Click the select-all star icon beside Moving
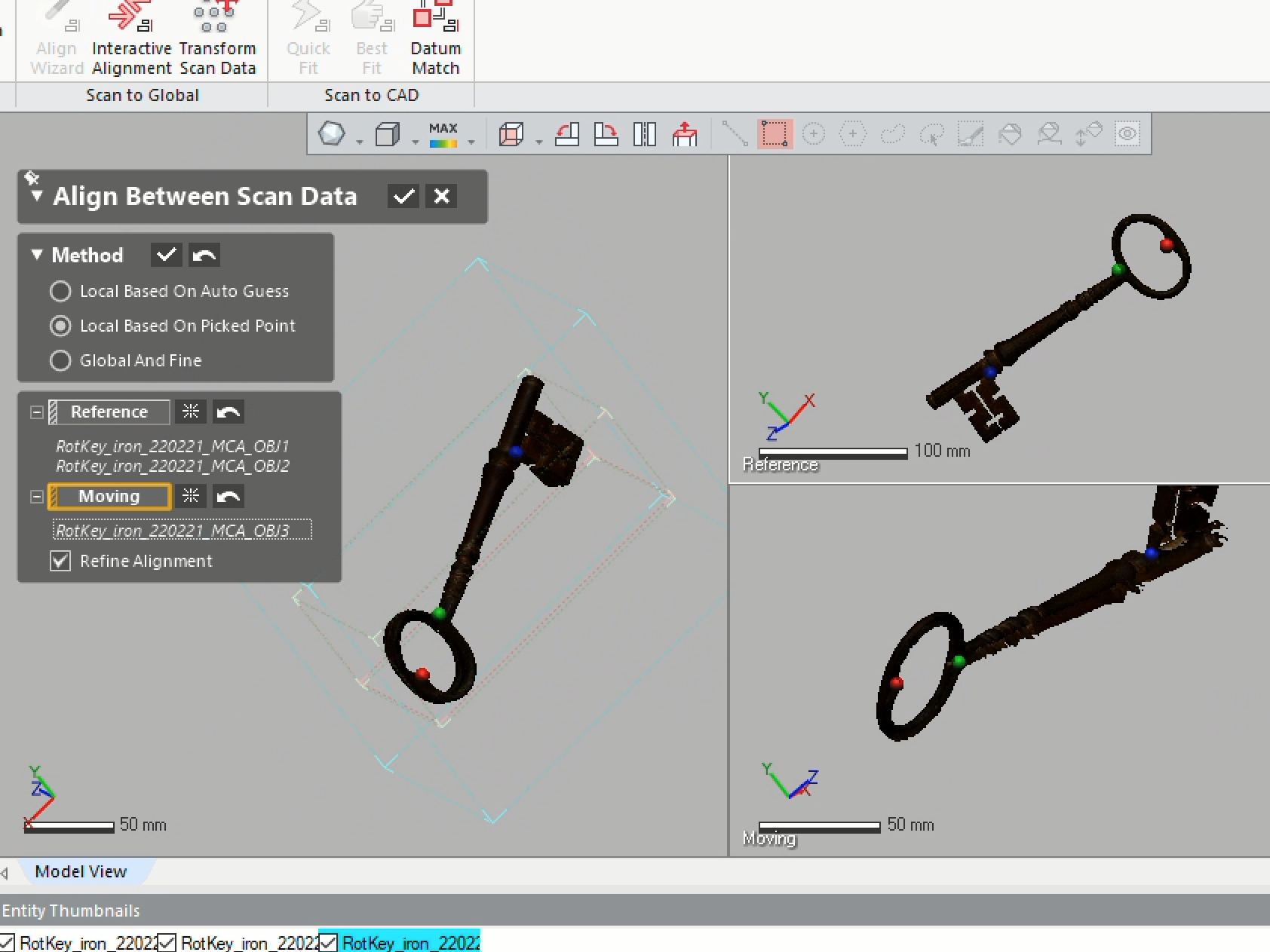Image resolution: width=1270 pixels, height=952 pixels. [x=191, y=497]
